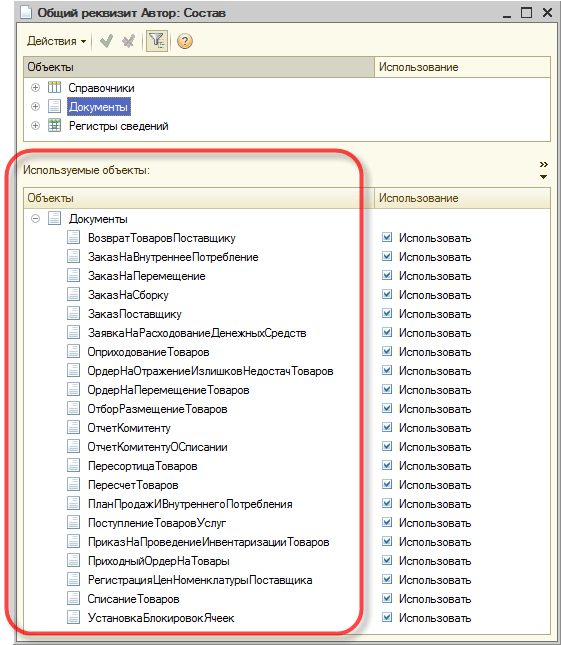Image resolution: width=561 pixels, height=645 pixels.
Task: Click the lower Использование column header
Action: (x=462, y=198)
